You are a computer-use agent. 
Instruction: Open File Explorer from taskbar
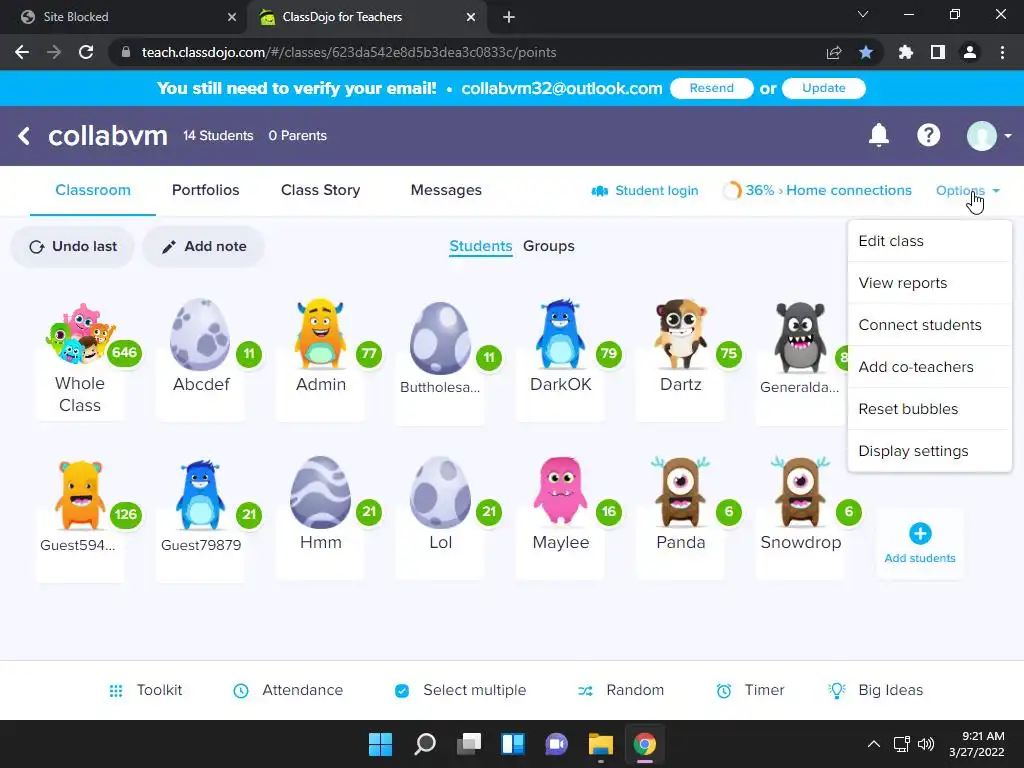600,744
